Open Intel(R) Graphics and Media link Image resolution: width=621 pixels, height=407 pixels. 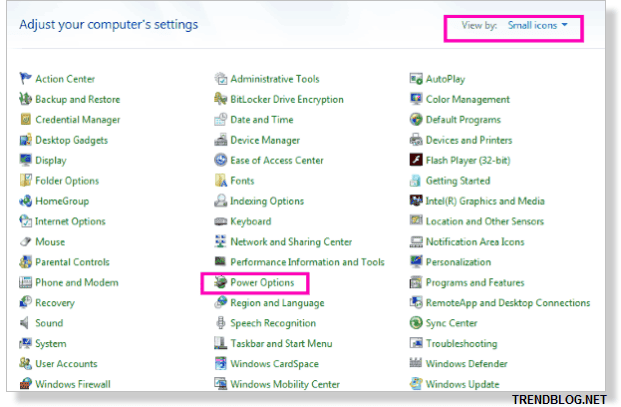click(485, 201)
